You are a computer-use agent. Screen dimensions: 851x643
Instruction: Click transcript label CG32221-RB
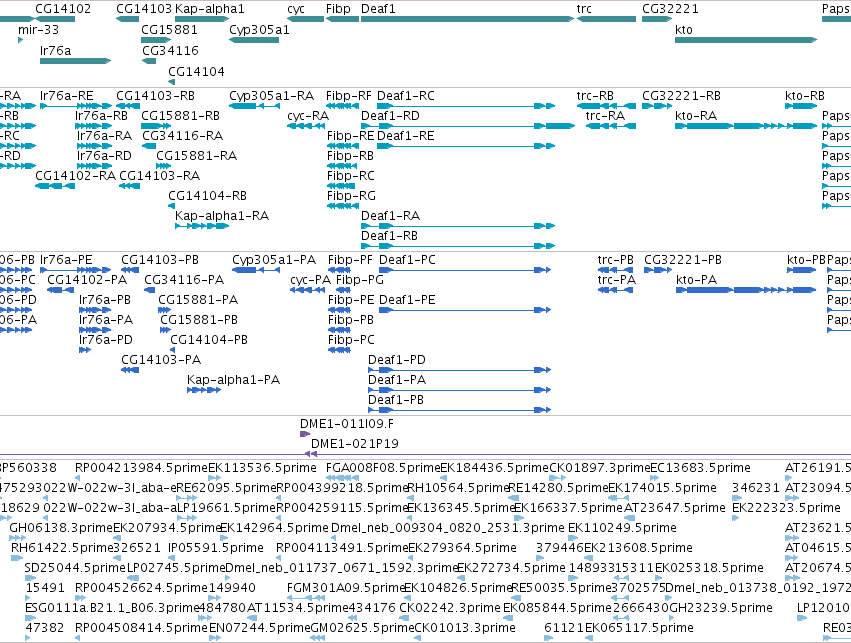pos(681,96)
